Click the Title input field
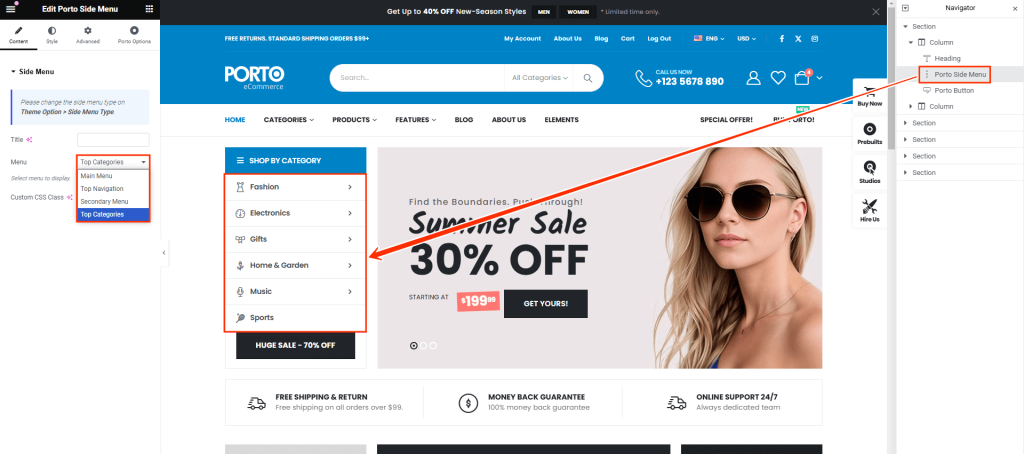 click(113, 140)
